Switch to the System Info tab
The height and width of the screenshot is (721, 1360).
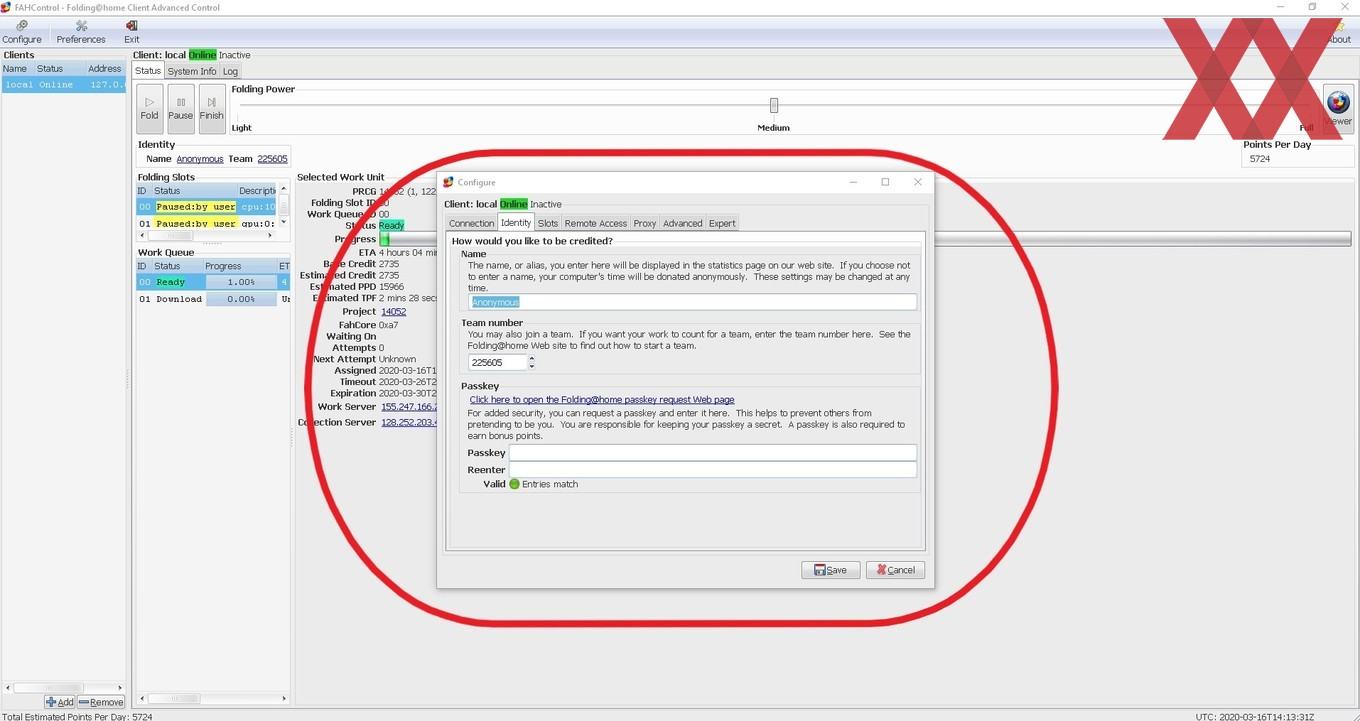coord(191,71)
